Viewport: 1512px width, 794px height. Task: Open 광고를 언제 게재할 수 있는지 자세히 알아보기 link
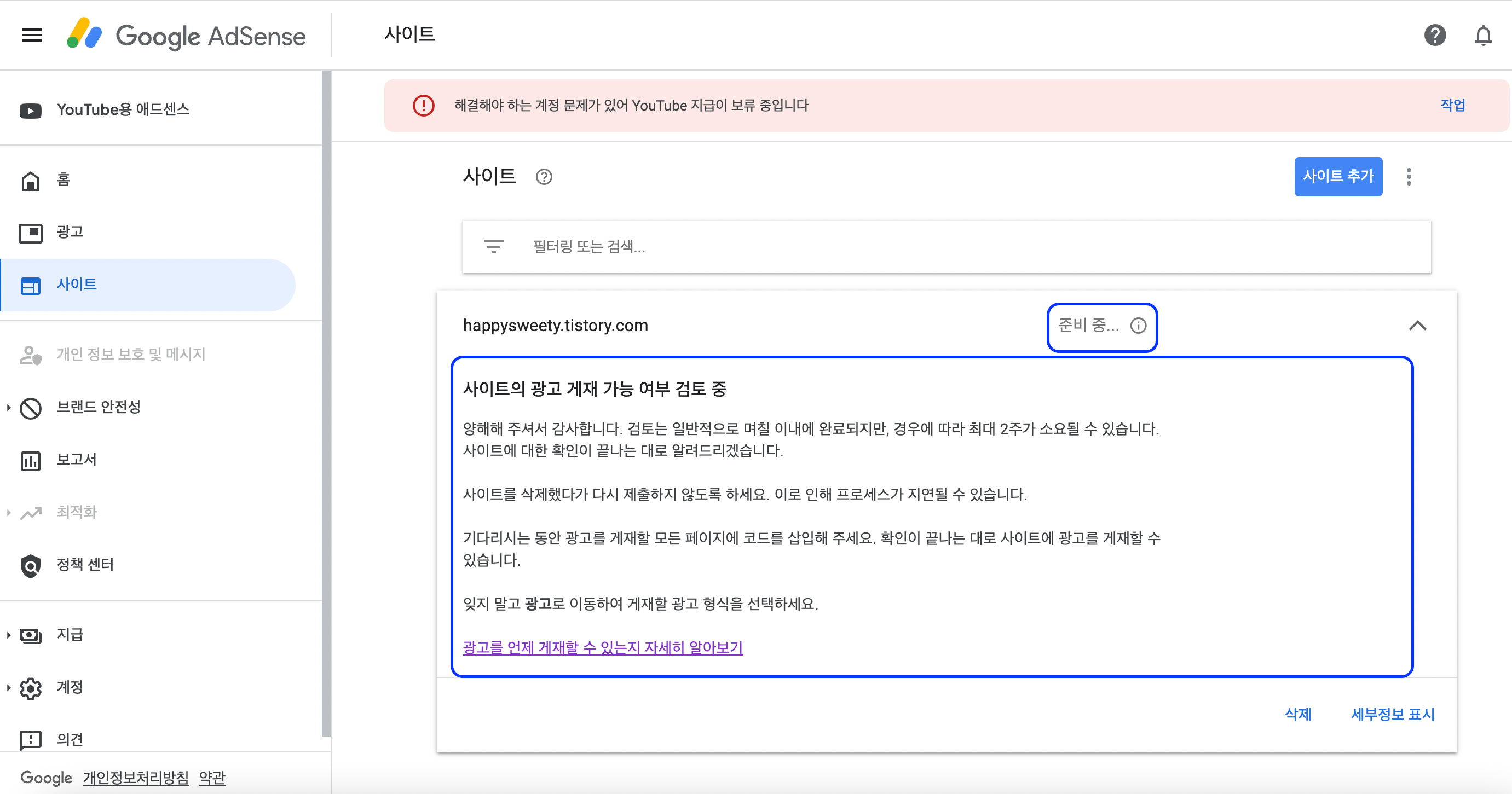pyautogui.click(x=603, y=647)
